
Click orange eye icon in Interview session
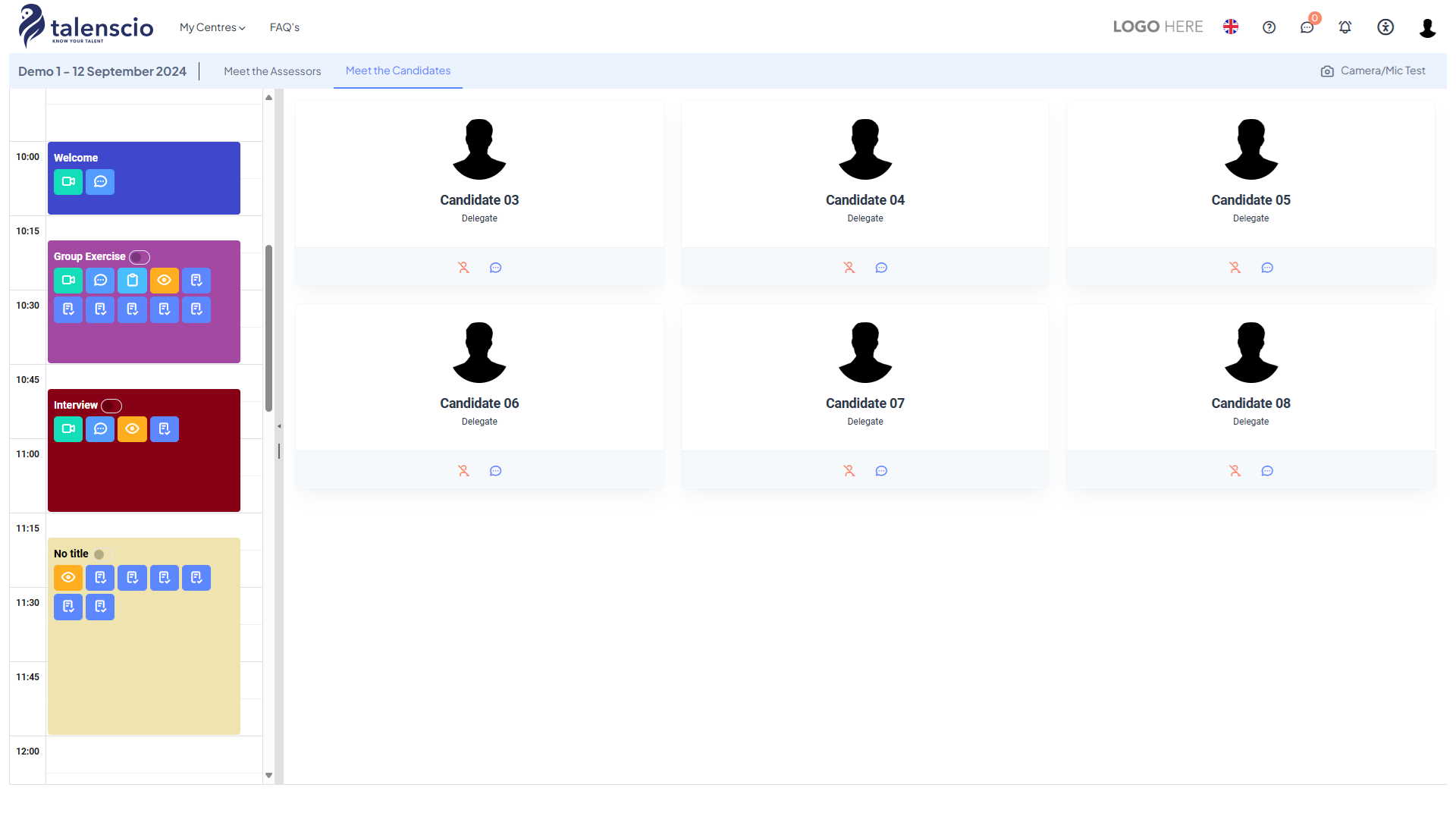tap(132, 429)
